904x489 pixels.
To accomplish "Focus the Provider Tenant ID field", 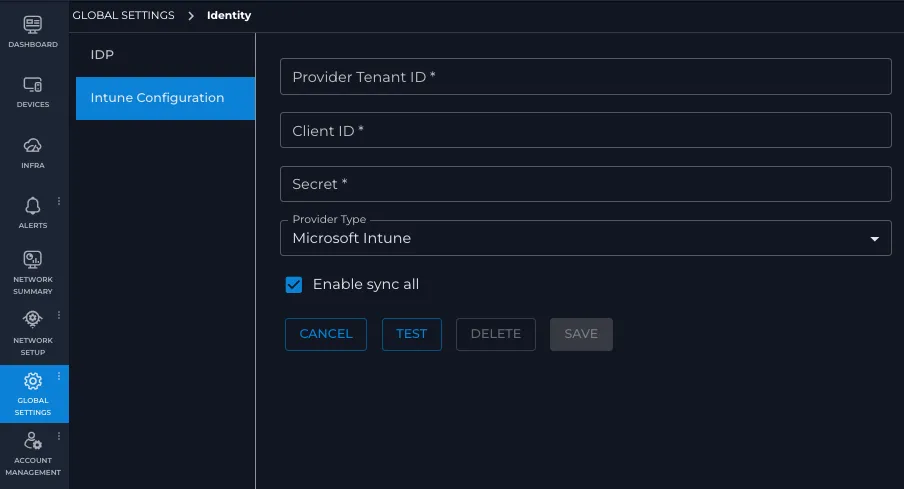I will 586,77.
